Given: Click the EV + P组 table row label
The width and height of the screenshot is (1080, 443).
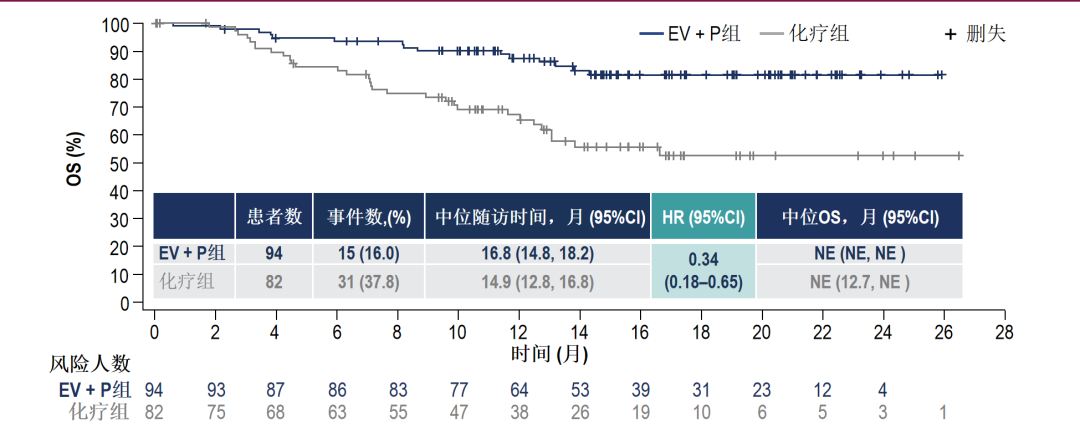Looking at the screenshot, I should [x=194, y=253].
